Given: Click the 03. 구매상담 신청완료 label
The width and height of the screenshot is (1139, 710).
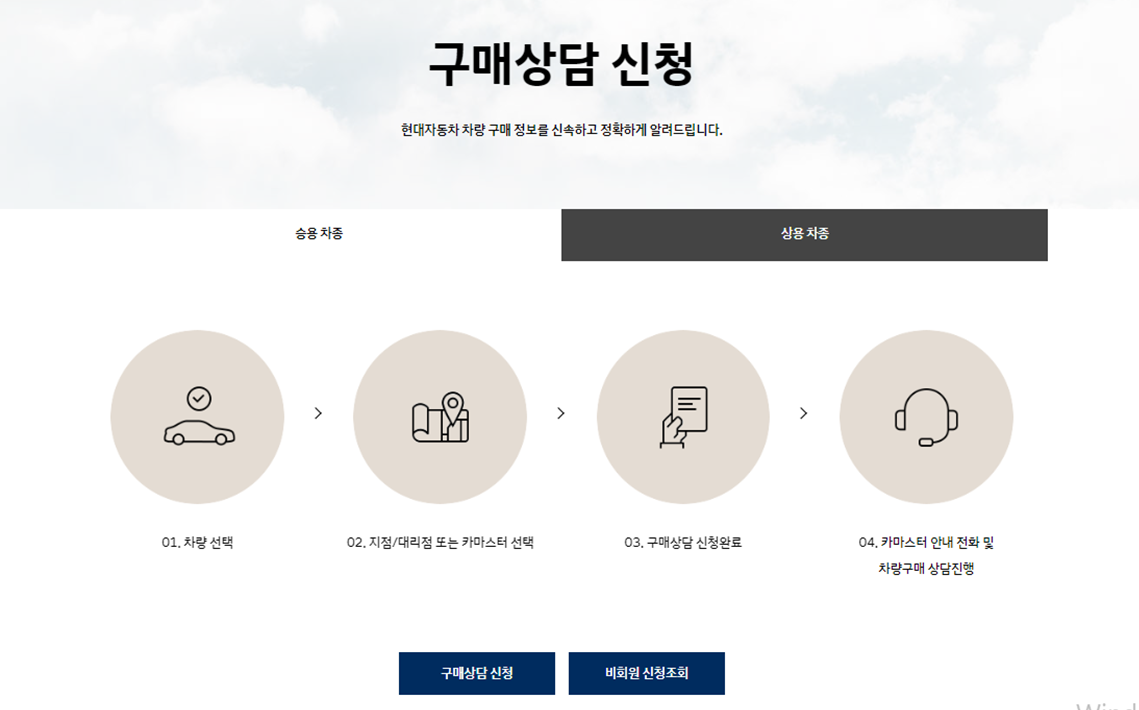Looking at the screenshot, I should click(x=683, y=542).
